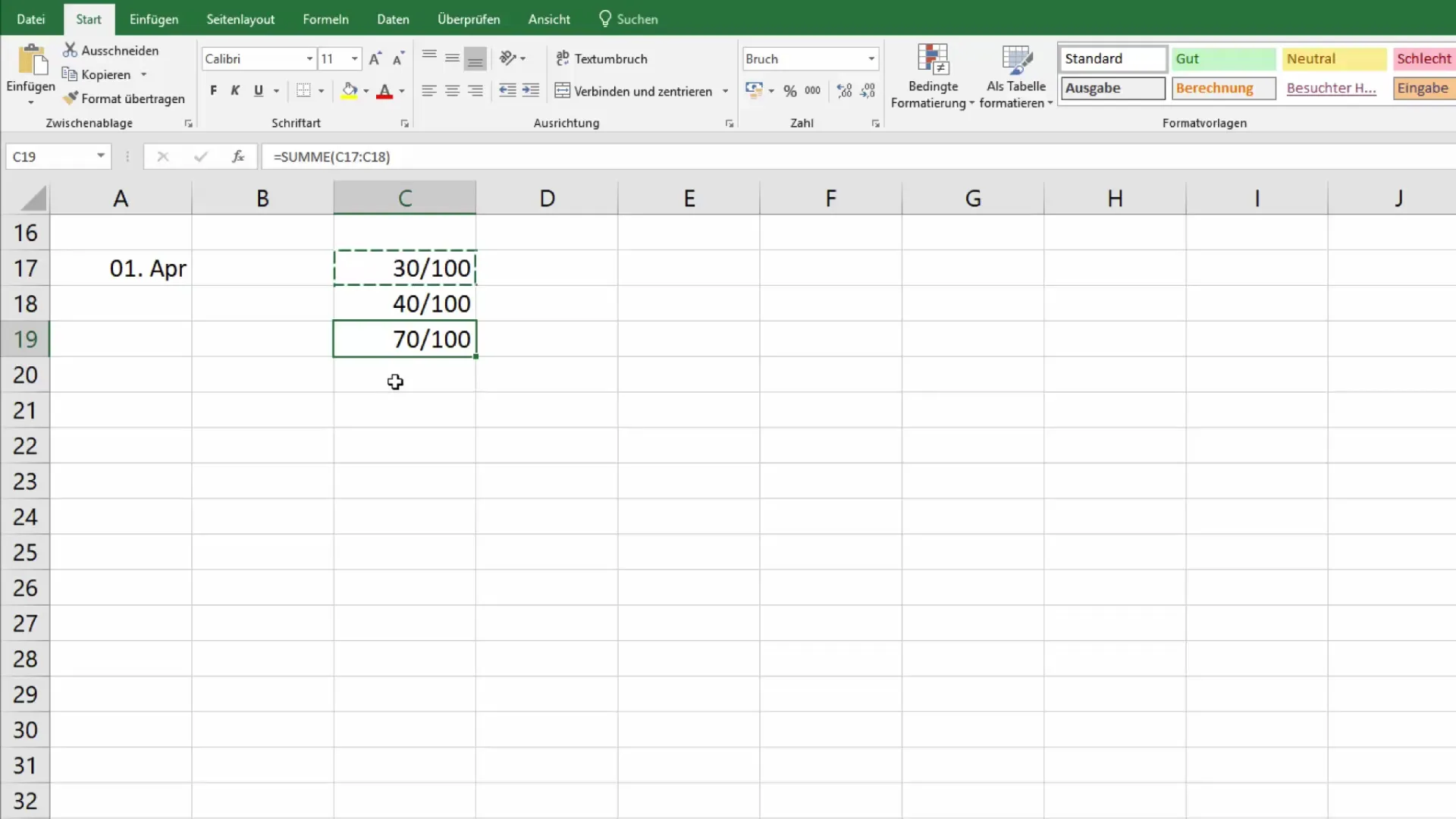Open the Datei tab

point(31,19)
